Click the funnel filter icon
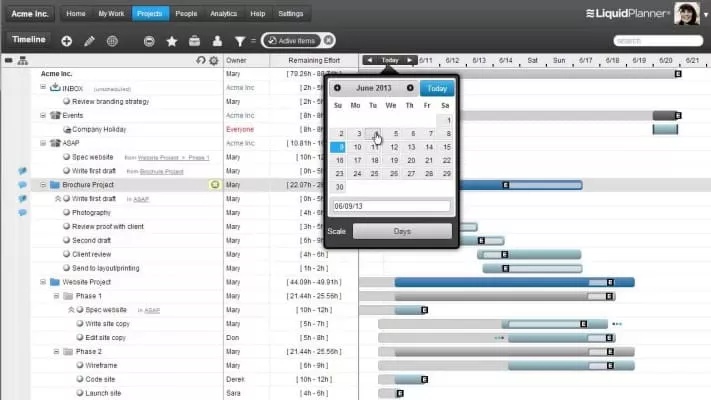Image resolution: width=711 pixels, height=400 pixels. click(x=239, y=41)
